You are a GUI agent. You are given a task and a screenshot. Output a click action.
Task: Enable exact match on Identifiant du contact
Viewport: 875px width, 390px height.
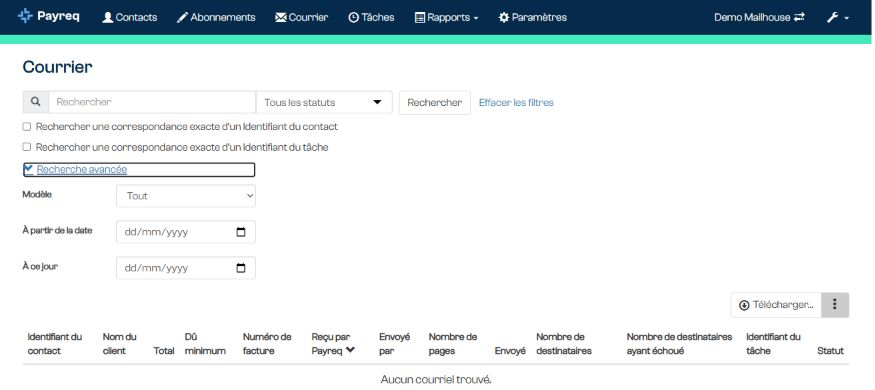pos(26,127)
